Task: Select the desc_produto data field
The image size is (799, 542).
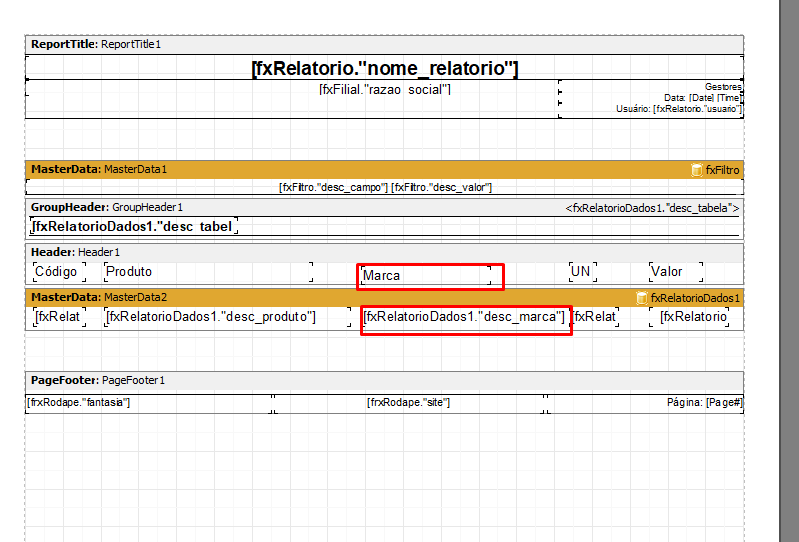Action: [x=210, y=317]
